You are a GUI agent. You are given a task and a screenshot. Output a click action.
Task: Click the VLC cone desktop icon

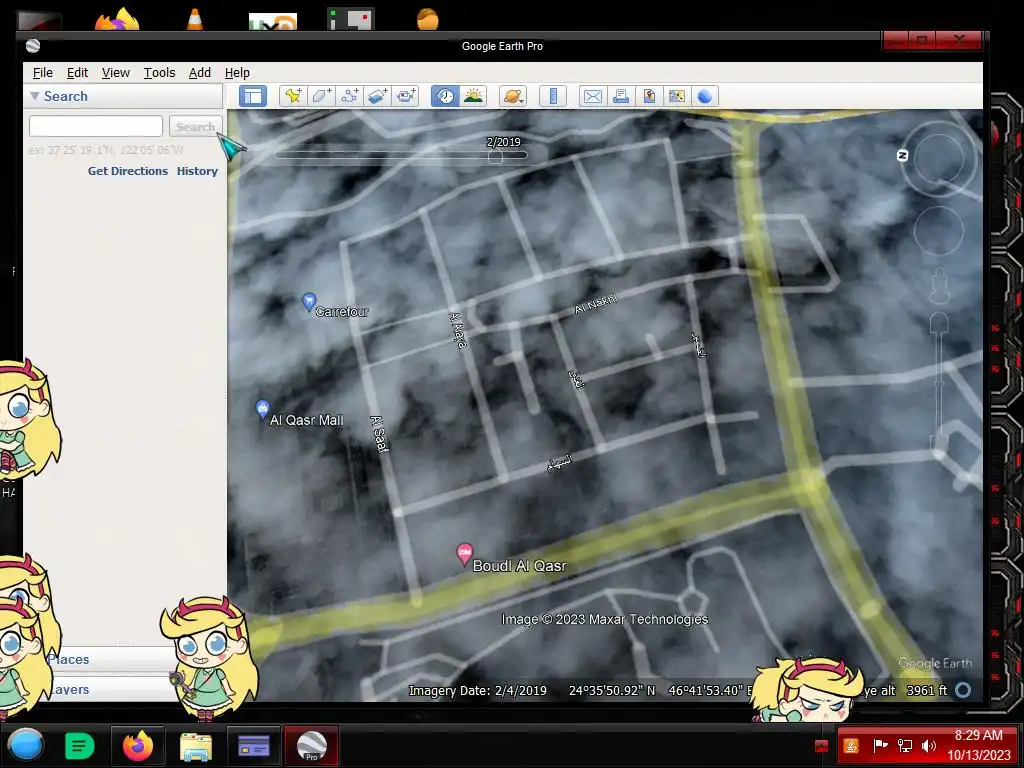click(195, 18)
